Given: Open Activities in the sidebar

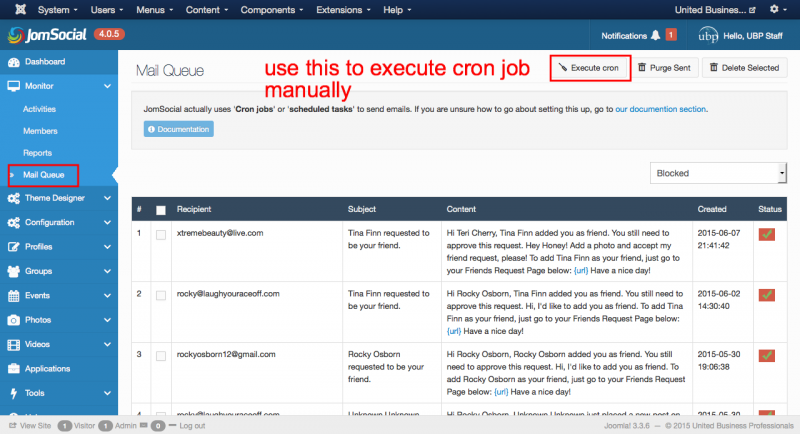Looking at the screenshot, I should [39, 109].
